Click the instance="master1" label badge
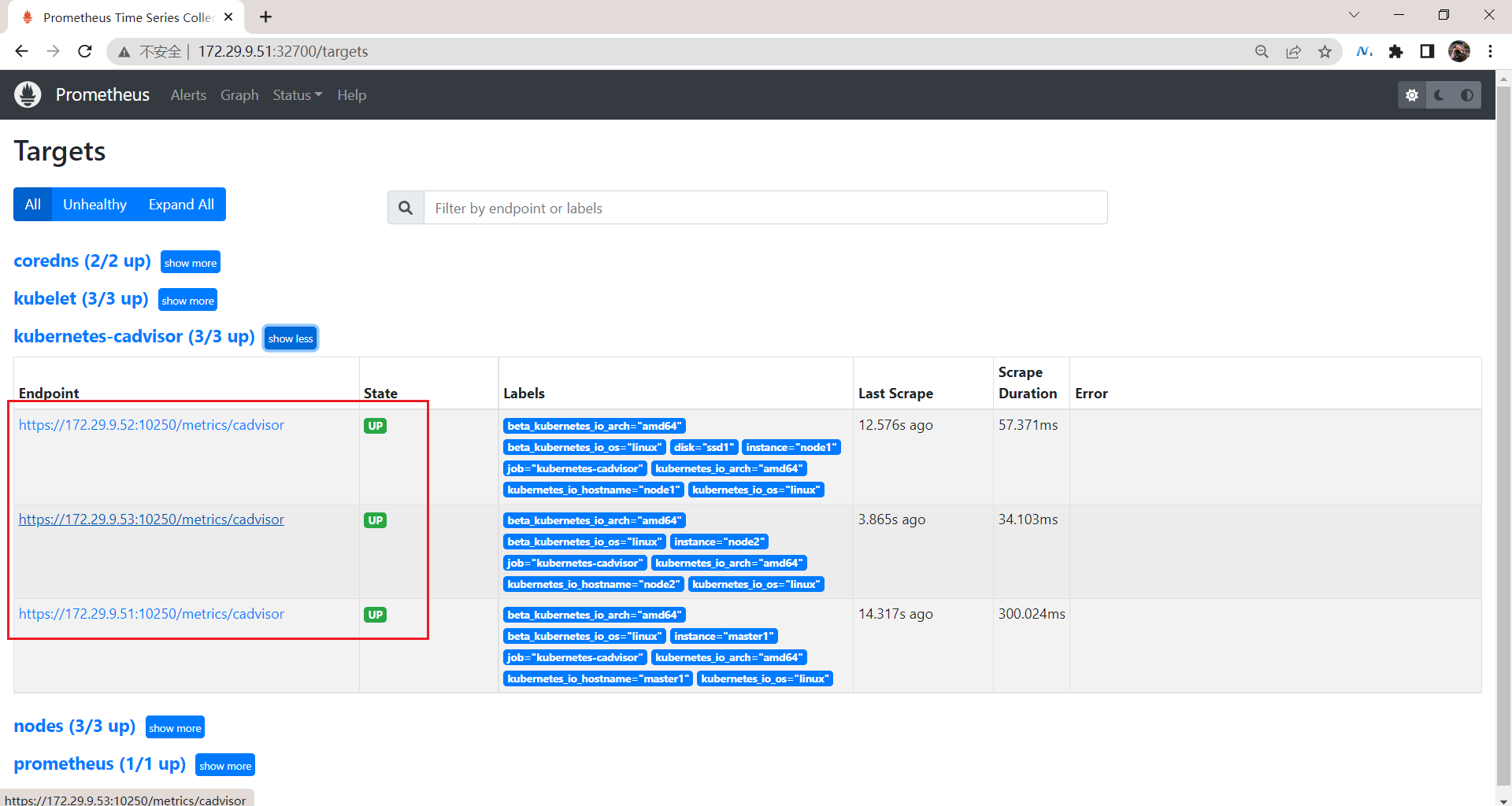 [724, 636]
